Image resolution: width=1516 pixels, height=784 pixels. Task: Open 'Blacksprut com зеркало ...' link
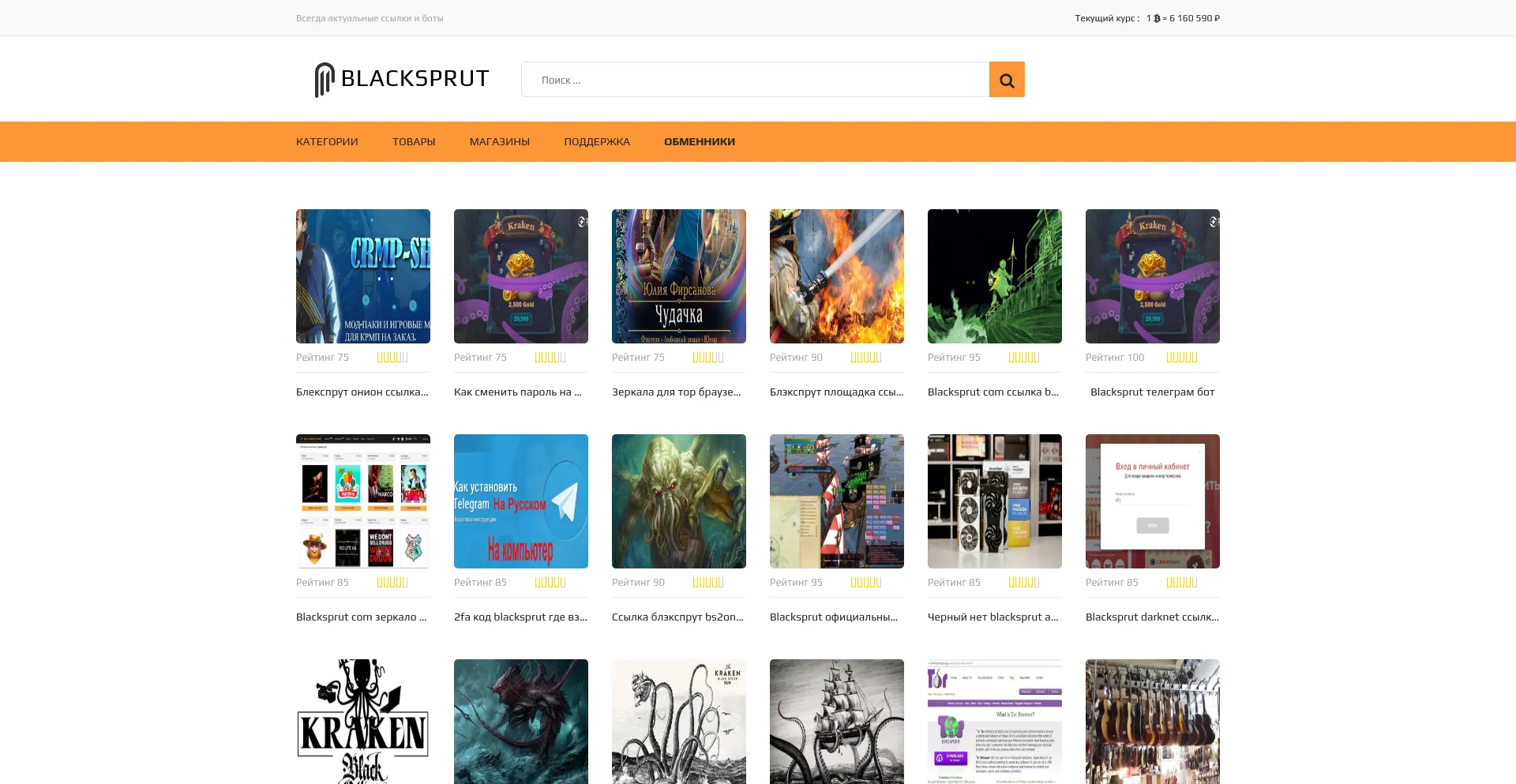click(362, 617)
